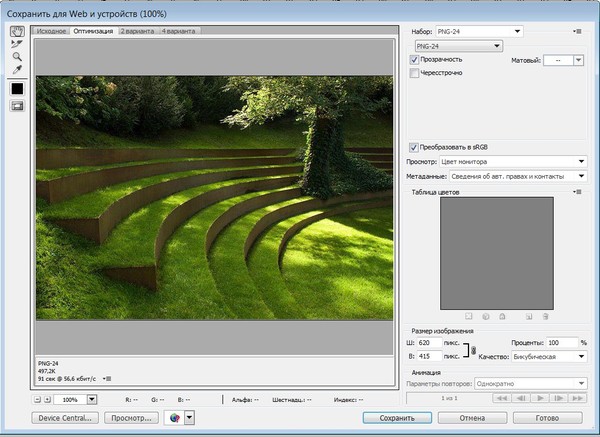This screenshot has height=437, width=600.
Task: Switch to the Исходное tab
Action: (51, 32)
